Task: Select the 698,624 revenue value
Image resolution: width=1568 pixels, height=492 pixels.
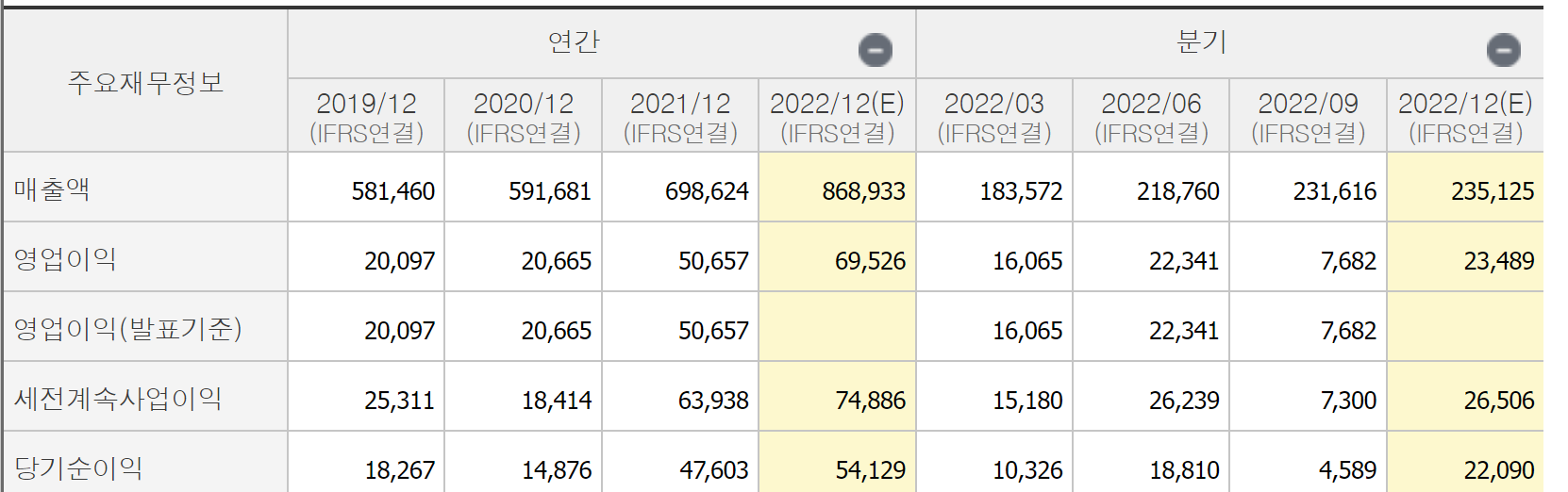Action: coord(707,191)
